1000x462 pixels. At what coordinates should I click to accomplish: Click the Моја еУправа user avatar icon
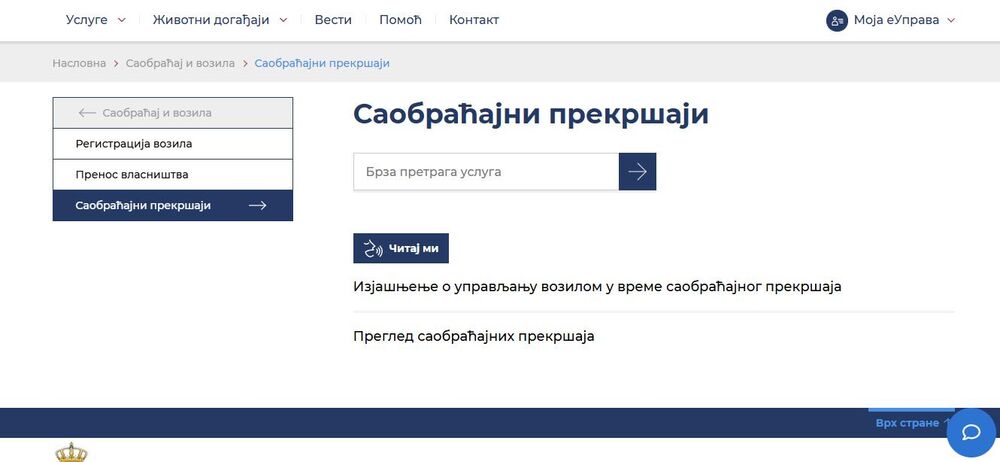(837, 20)
